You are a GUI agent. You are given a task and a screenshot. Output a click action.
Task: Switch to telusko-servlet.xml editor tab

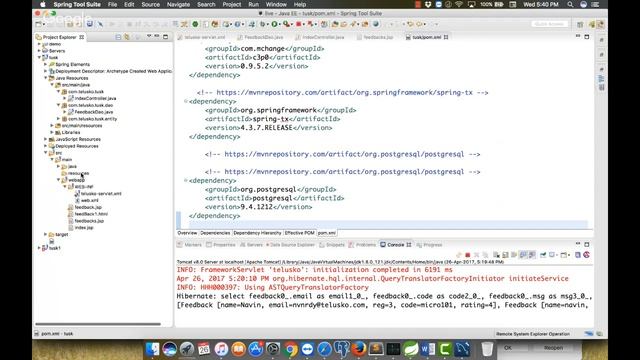(x=201, y=37)
